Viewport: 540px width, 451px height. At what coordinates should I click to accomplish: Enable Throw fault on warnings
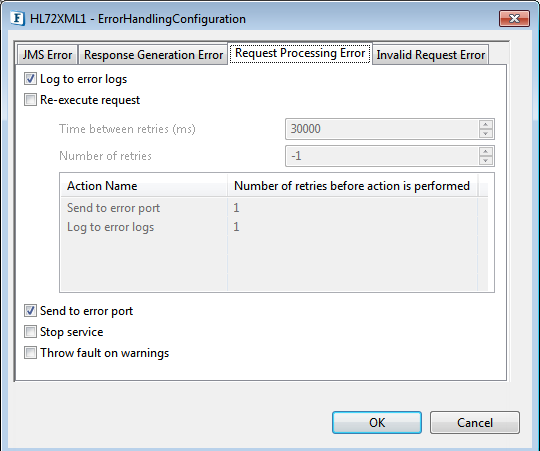[x=30, y=353]
